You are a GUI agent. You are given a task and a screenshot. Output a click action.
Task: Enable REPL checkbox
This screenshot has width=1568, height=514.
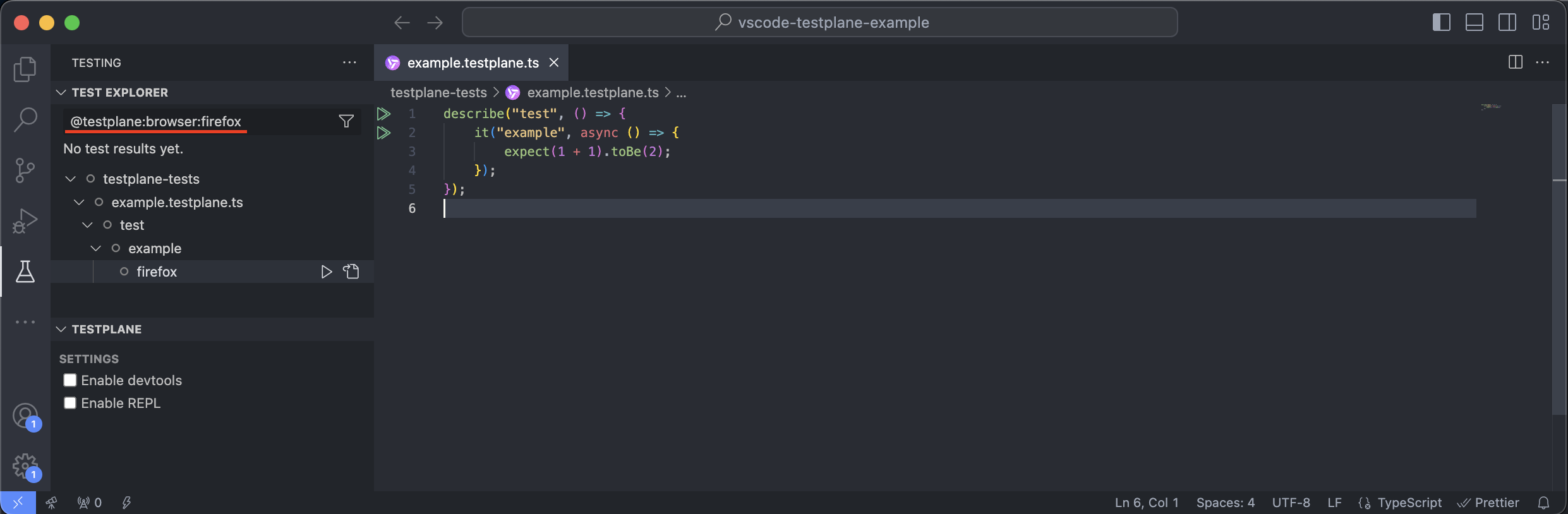click(x=70, y=403)
